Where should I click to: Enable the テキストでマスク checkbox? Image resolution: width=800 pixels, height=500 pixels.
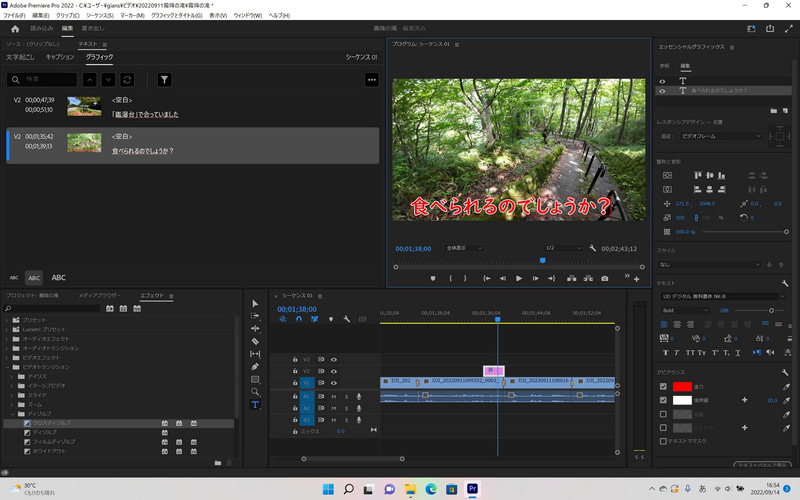[x=663, y=440]
